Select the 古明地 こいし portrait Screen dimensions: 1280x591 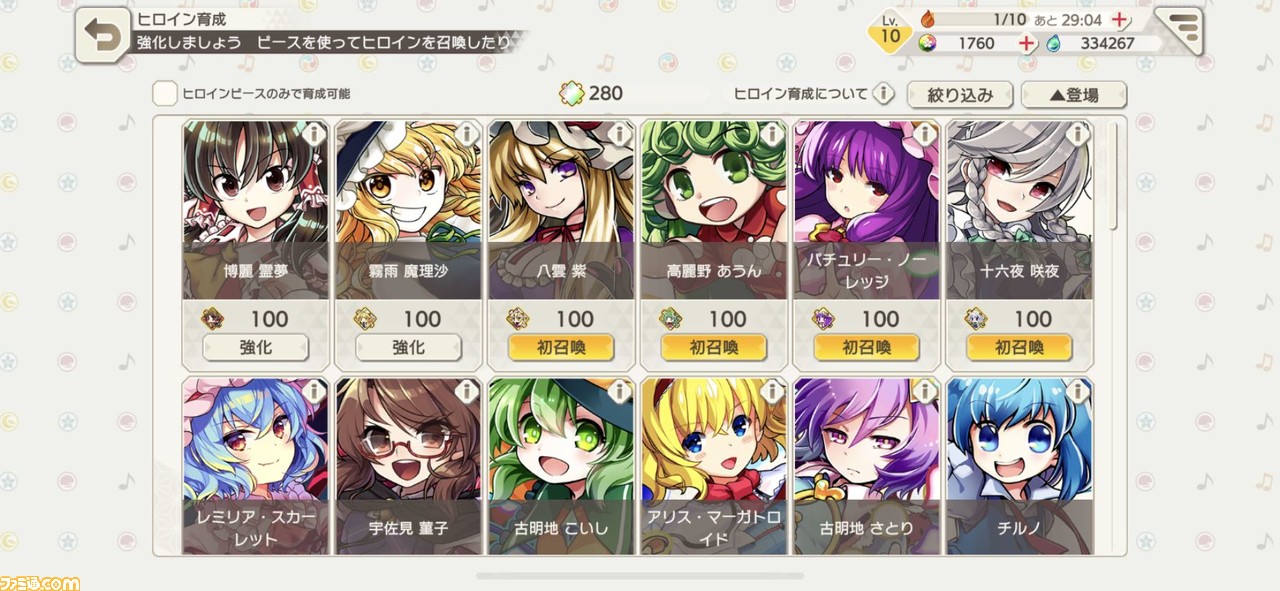[x=561, y=466]
